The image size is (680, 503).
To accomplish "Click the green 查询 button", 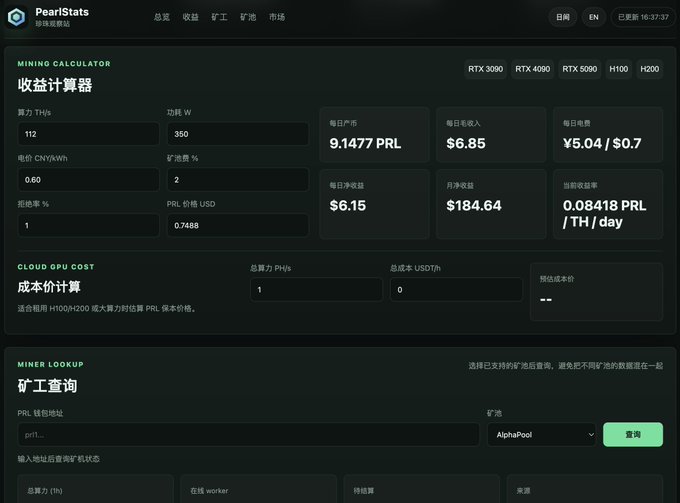I will (x=633, y=434).
